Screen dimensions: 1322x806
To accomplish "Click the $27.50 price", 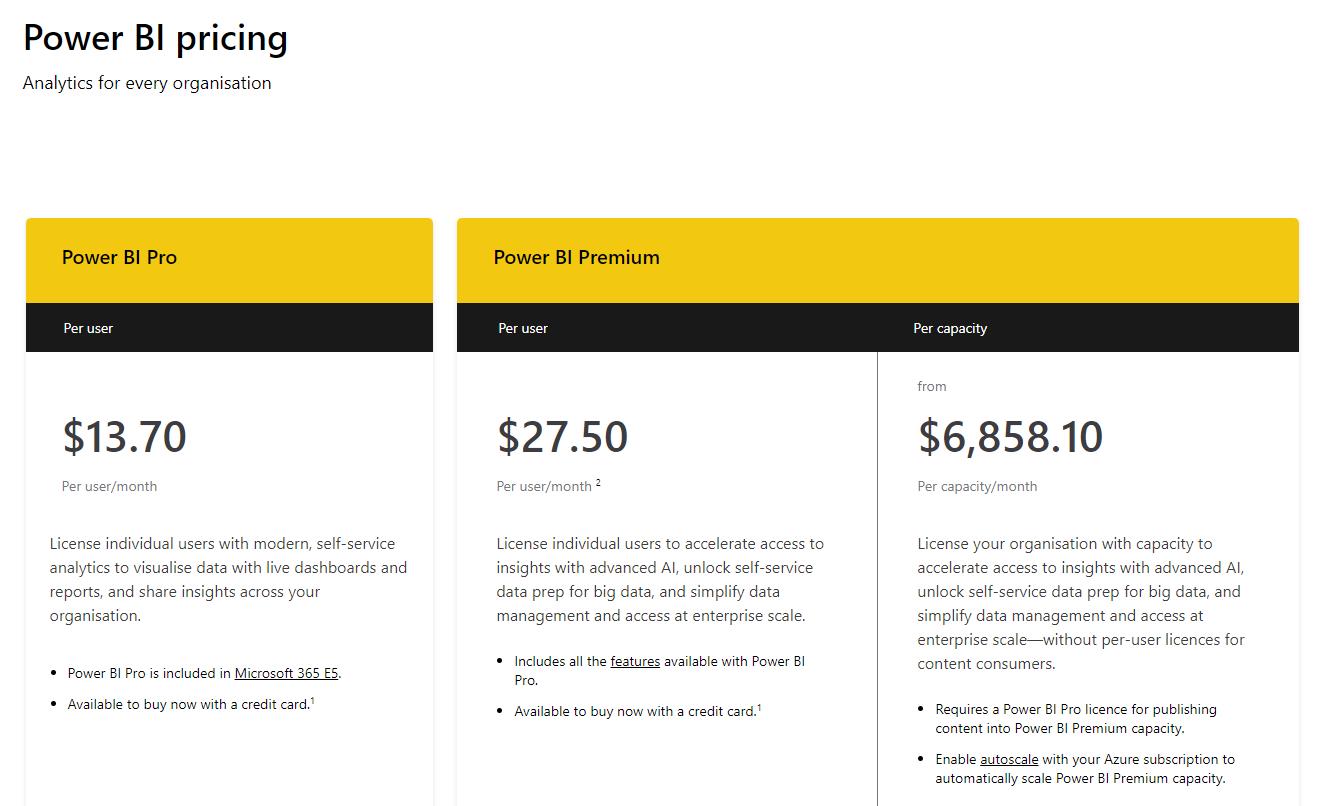I will 562,437.
